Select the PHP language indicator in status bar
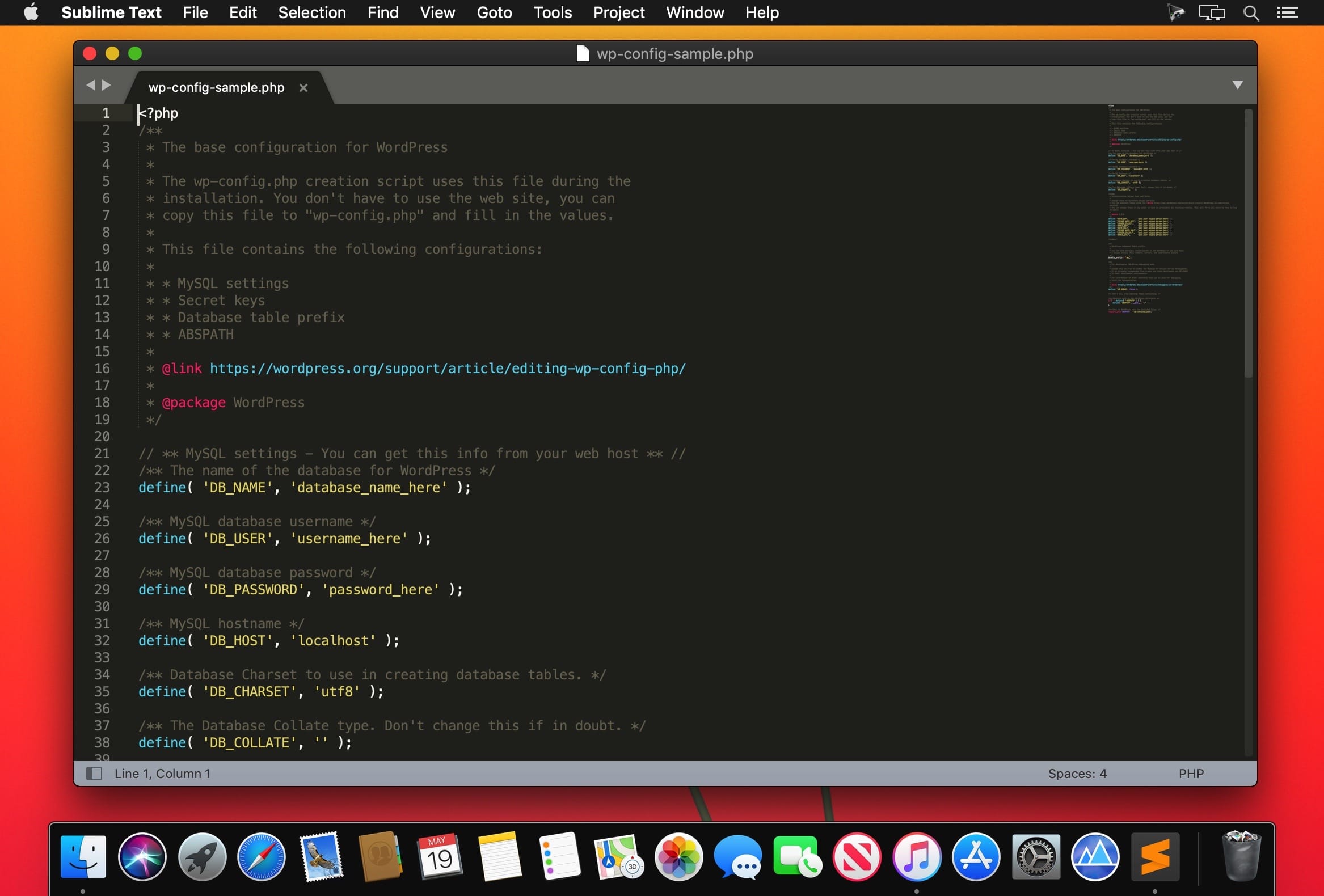Image resolution: width=1324 pixels, height=896 pixels. click(x=1191, y=773)
